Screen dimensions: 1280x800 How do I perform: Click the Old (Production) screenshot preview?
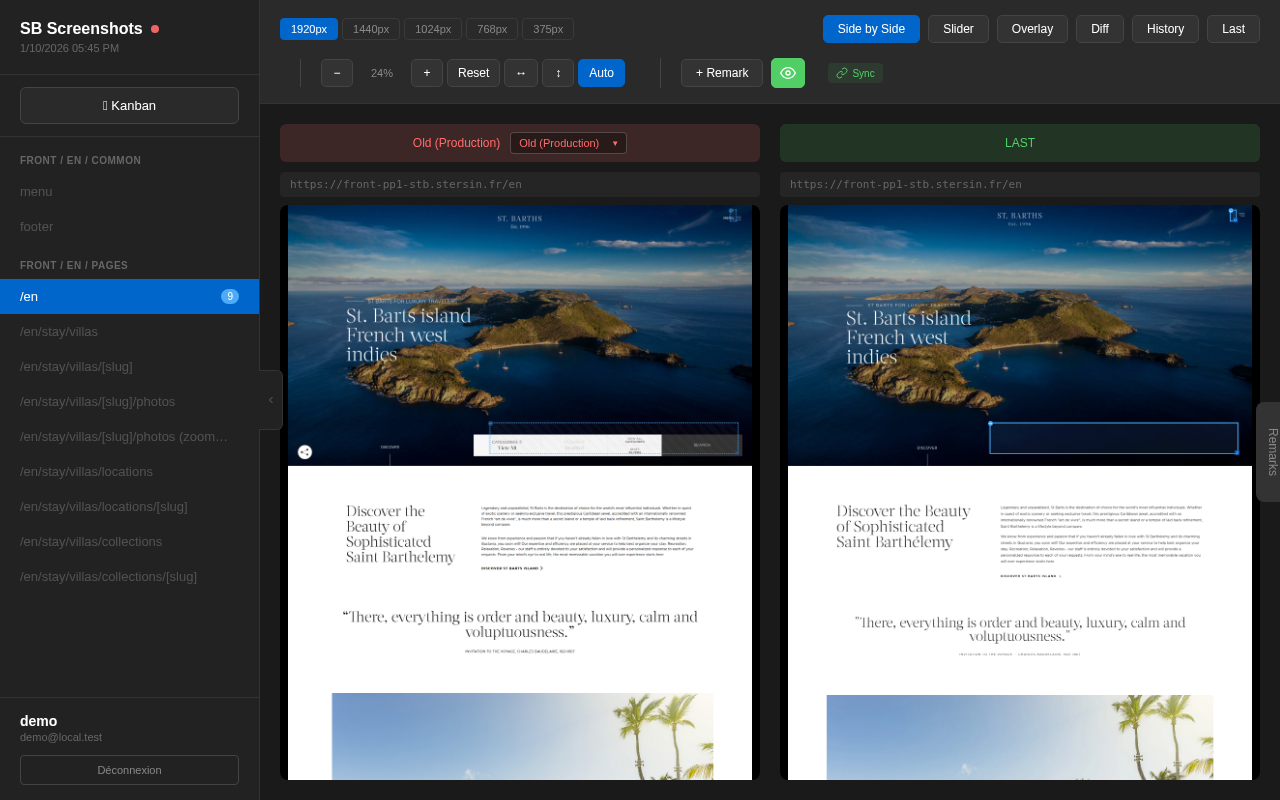click(520, 493)
